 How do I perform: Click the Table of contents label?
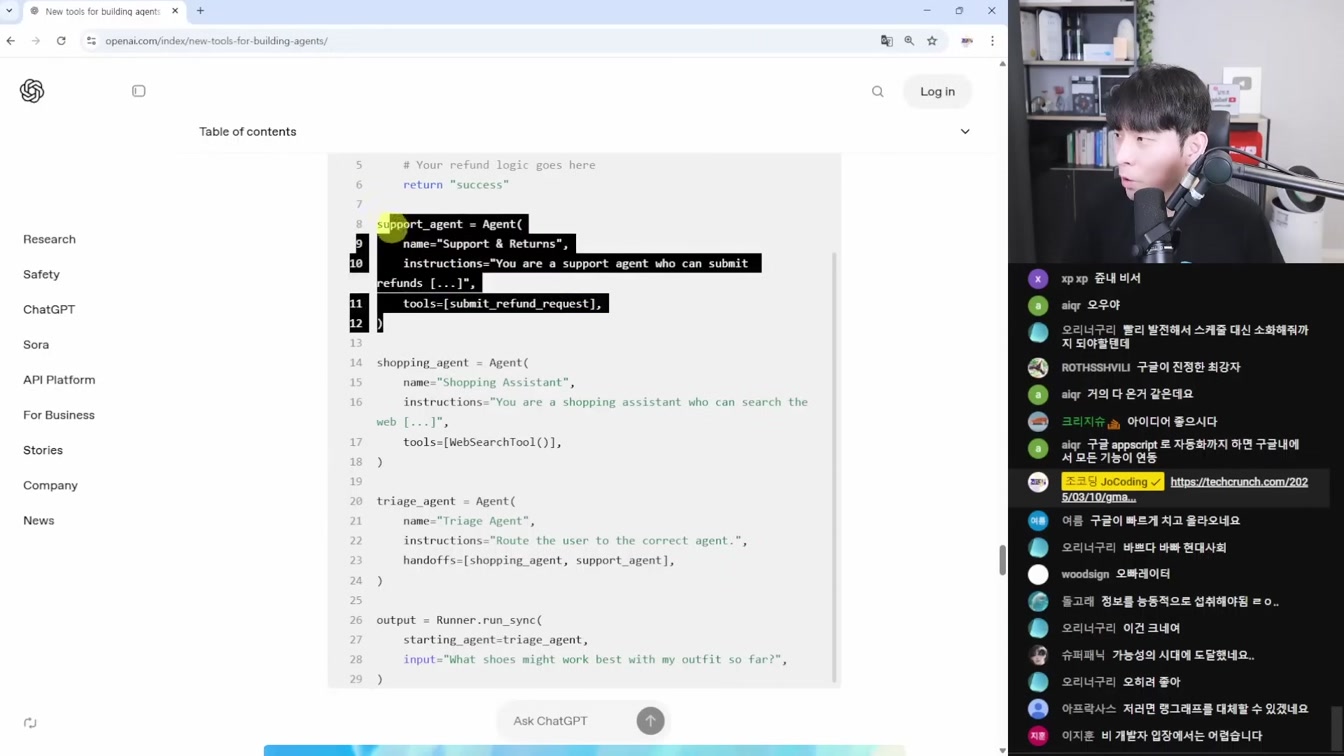[247, 131]
